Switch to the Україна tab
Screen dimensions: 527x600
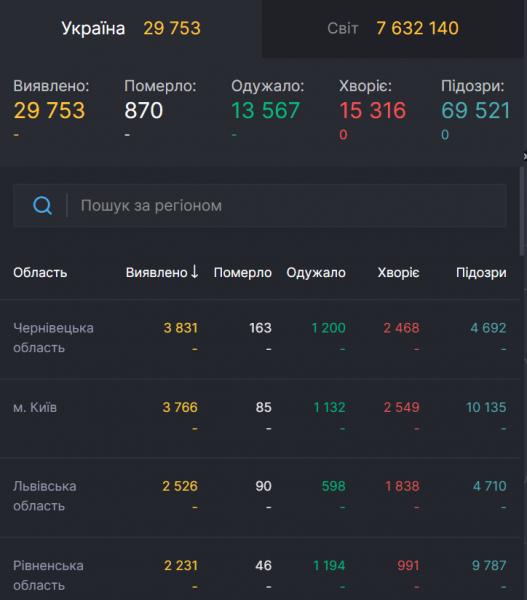click(x=131, y=29)
